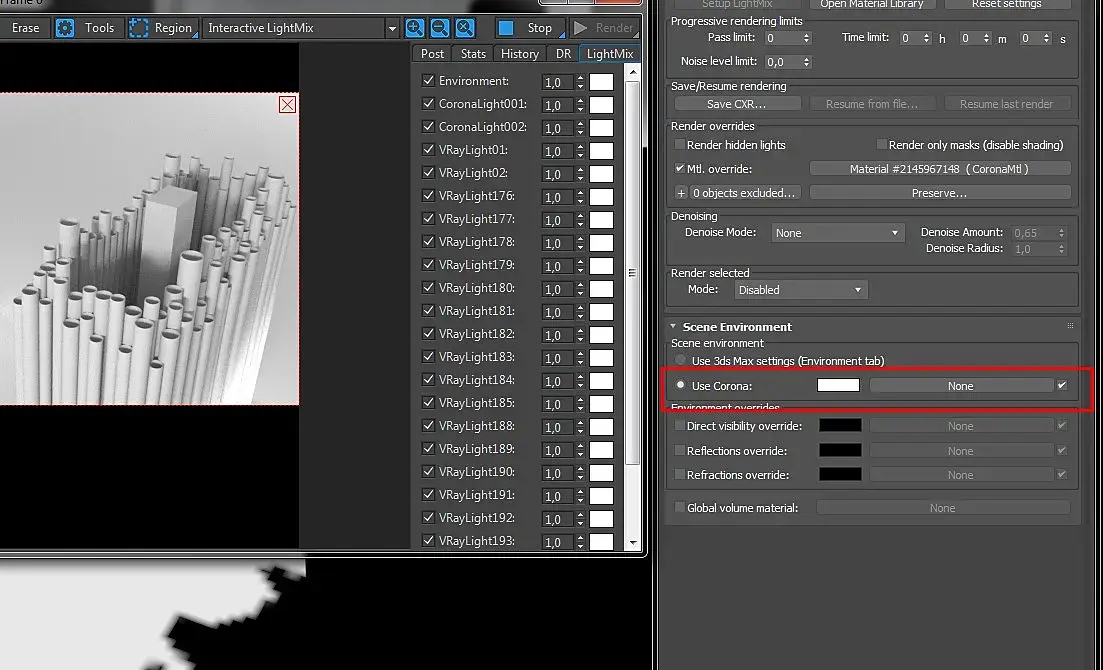Uncheck the Environment light checkbox
1103x670 pixels.
(428, 81)
